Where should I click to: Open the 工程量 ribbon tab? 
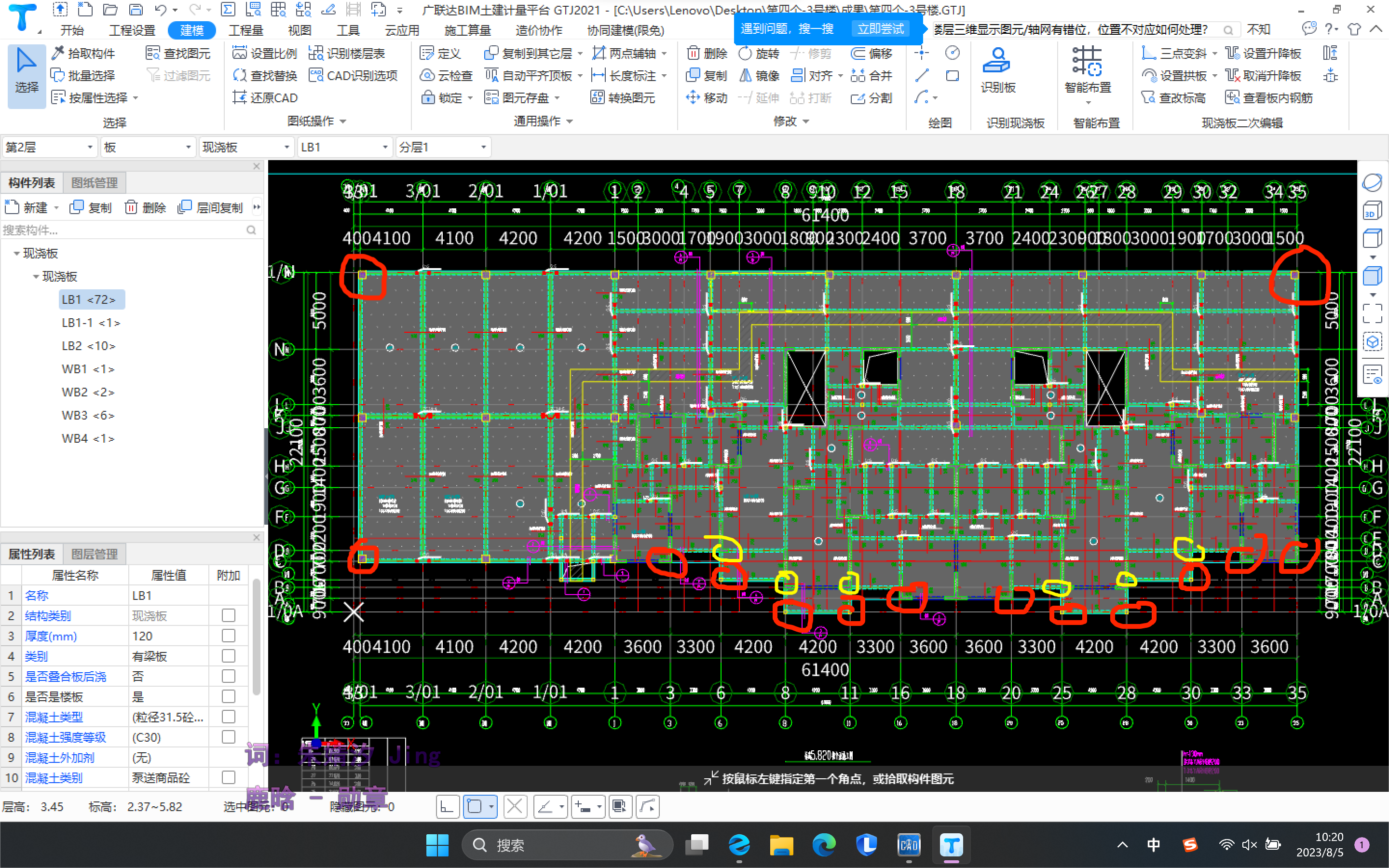pos(245,30)
